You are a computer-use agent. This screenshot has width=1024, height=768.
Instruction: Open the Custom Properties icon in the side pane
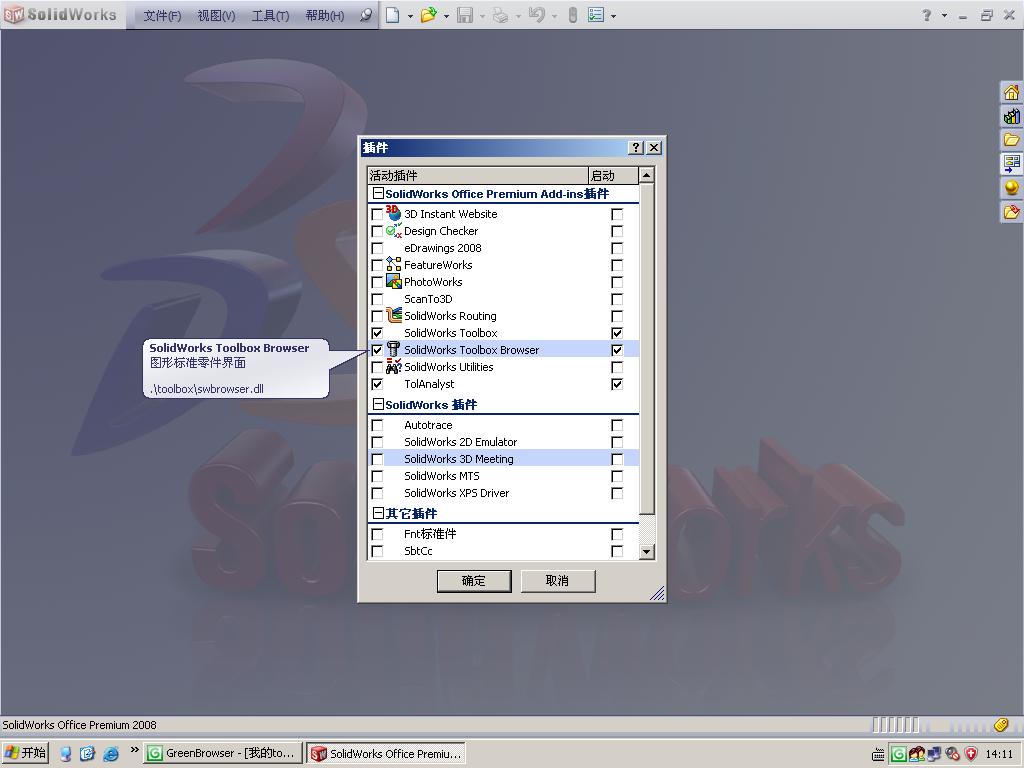[x=1012, y=211]
